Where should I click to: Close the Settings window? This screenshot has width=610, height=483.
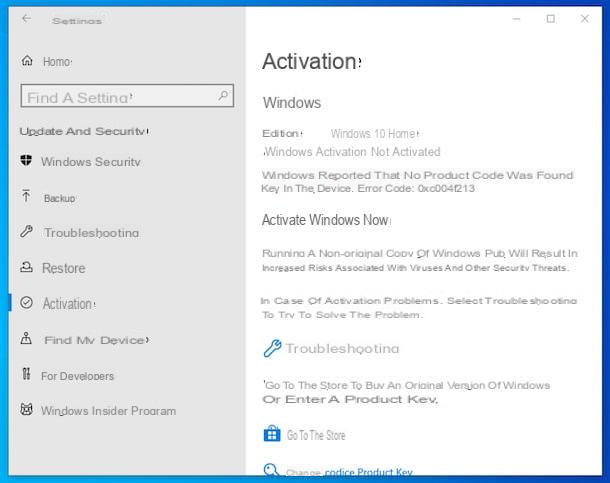pyautogui.click(x=584, y=19)
